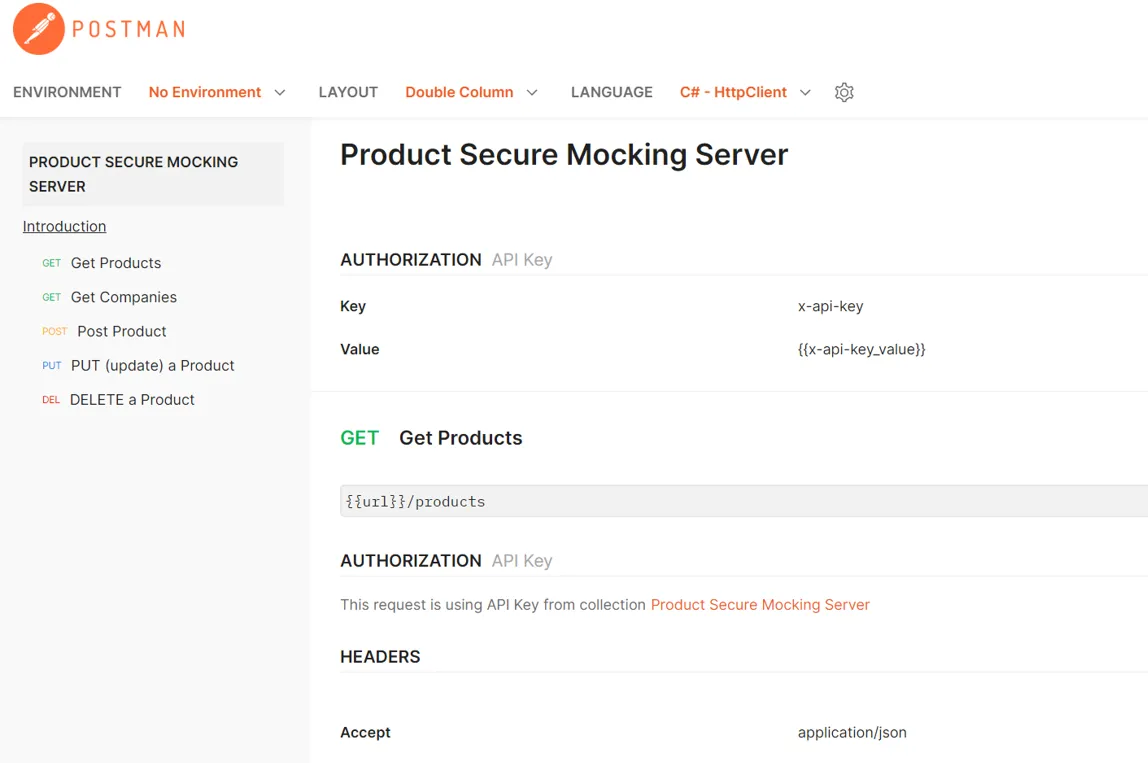
Task: Open the C# - HttpClient language dropdown
Action: click(x=745, y=92)
